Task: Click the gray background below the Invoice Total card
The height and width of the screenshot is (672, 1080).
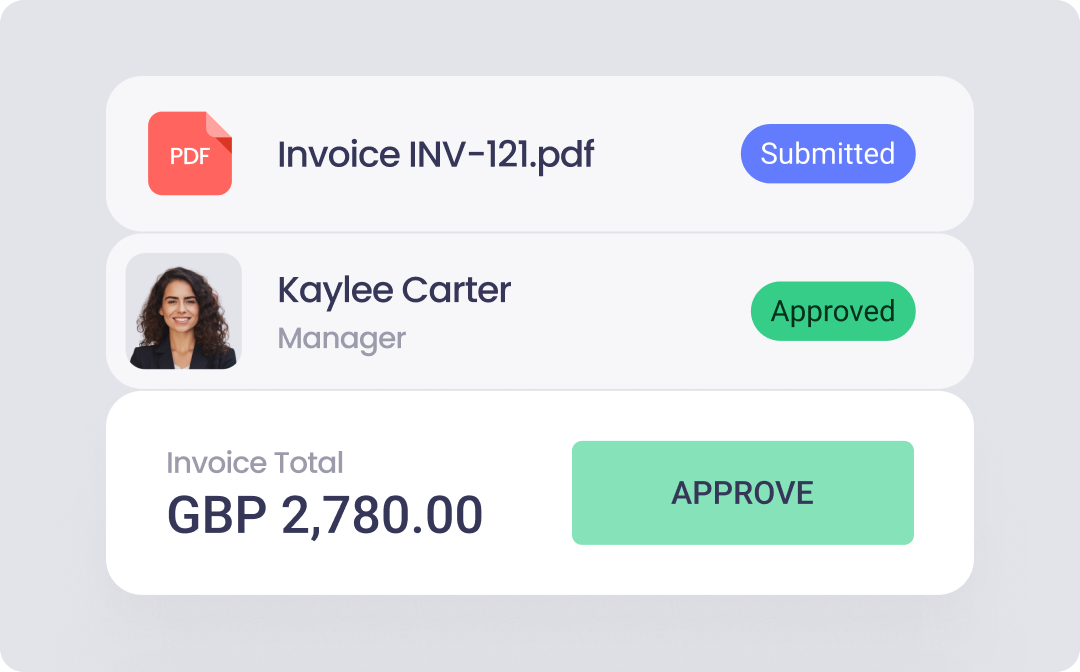Action: pyautogui.click(x=540, y=632)
